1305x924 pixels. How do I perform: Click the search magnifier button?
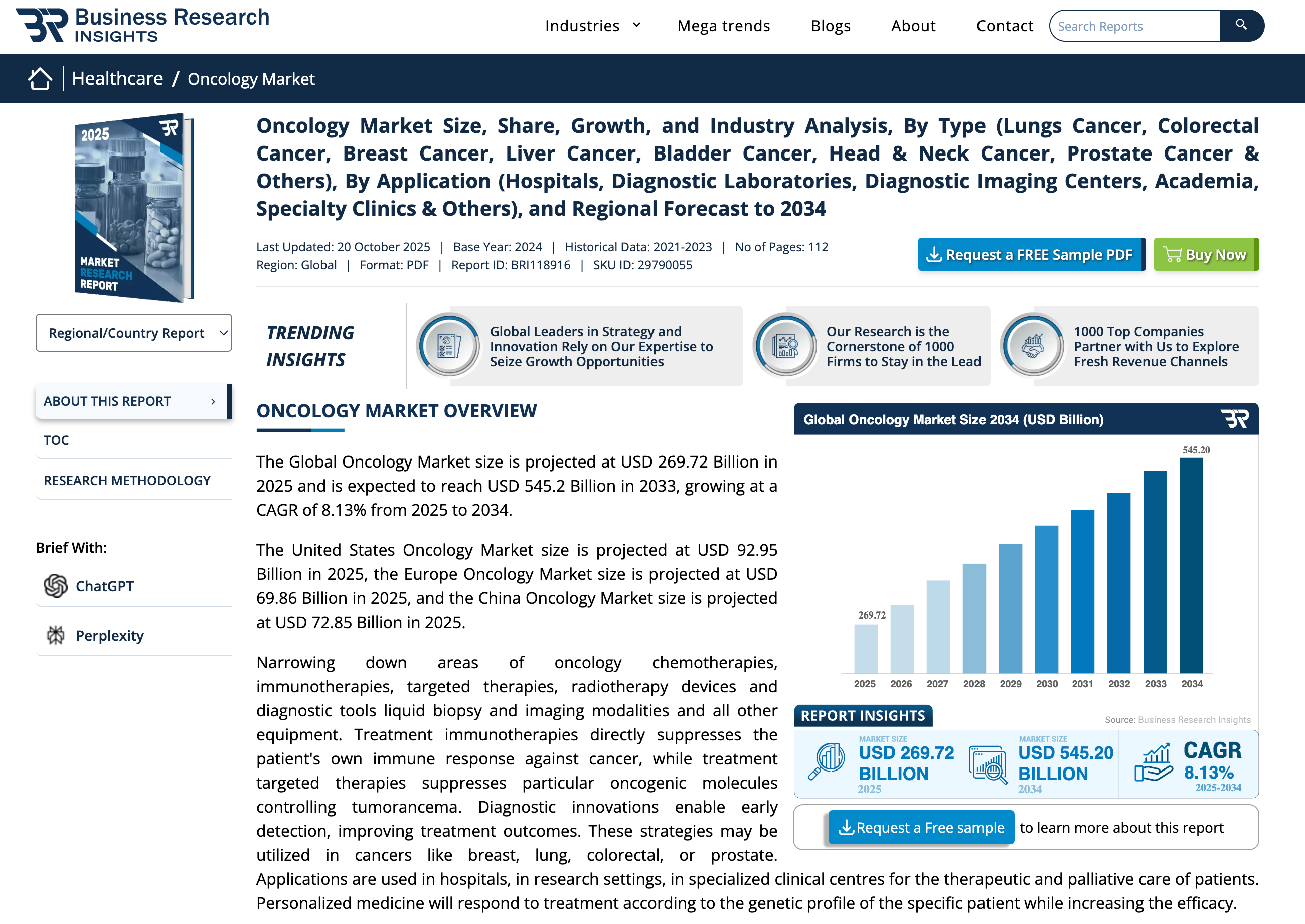(1241, 26)
